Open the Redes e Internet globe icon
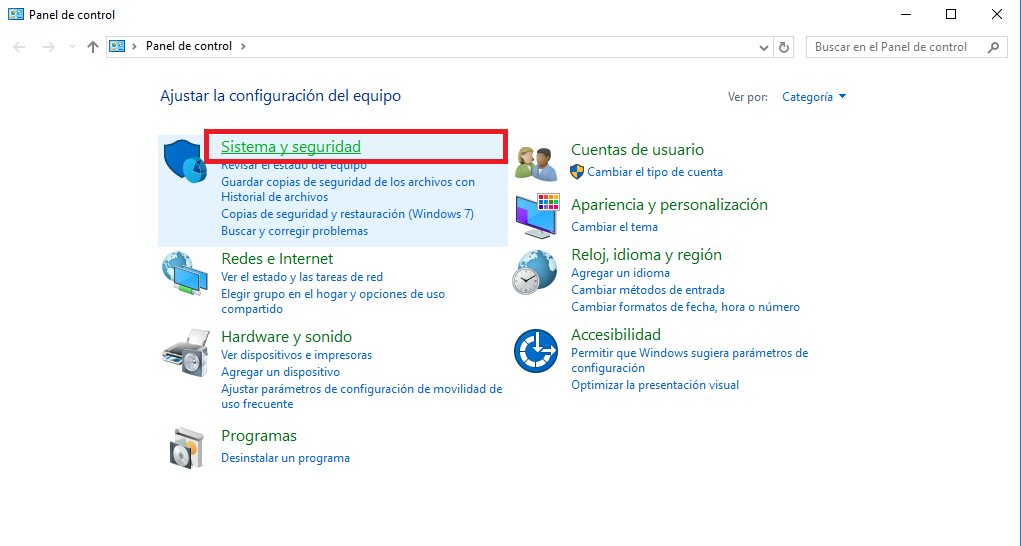Image resolution: width=1021 pixels, height=546 pixels. (185, 274)
